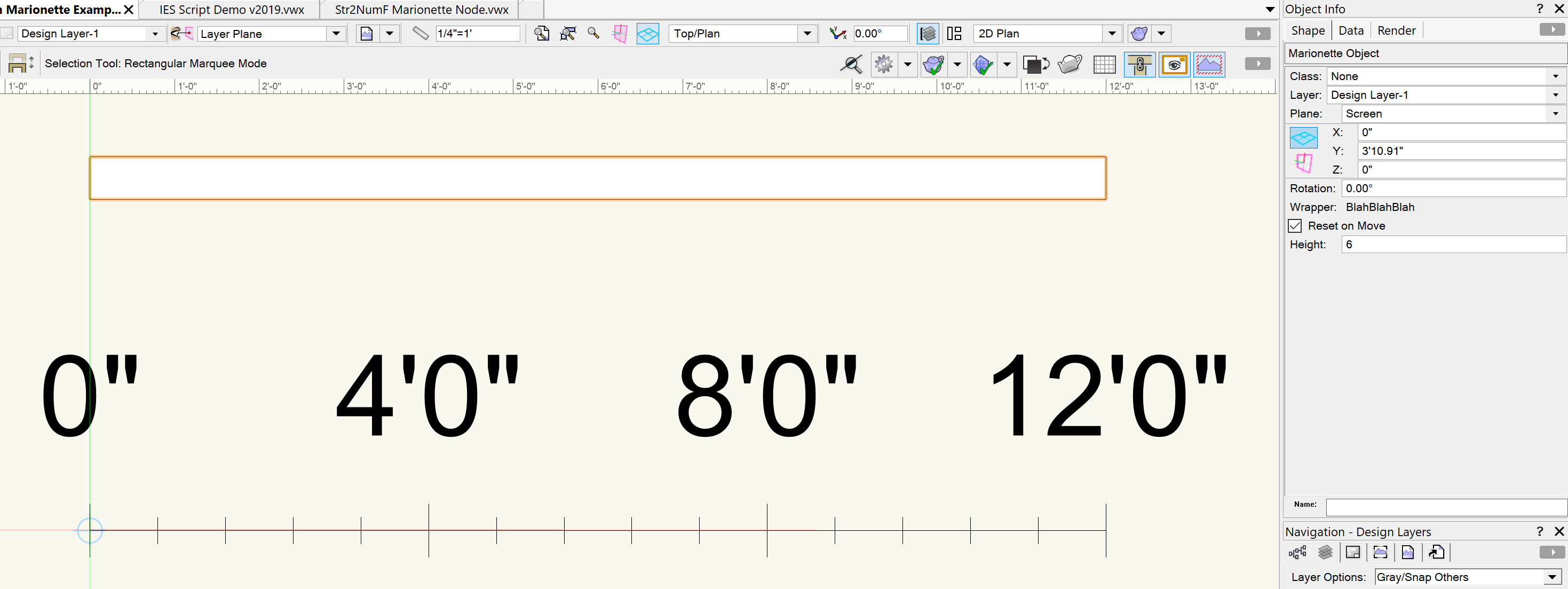
Task: Select the ruler scale icon in toolbar
Action: pyautogui.click(x=420, y=34)
